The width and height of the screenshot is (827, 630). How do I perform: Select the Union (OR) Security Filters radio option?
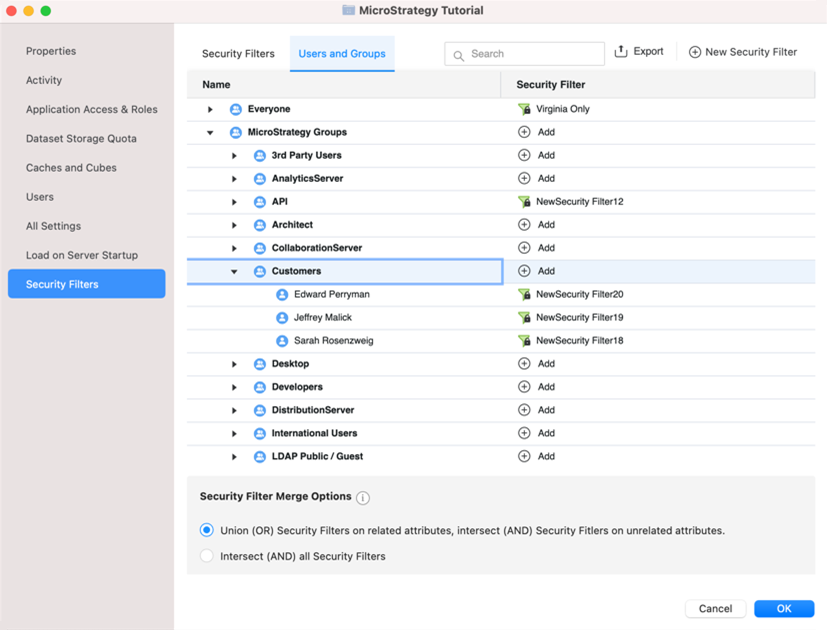pyautogui.click(x=207, y=530)
